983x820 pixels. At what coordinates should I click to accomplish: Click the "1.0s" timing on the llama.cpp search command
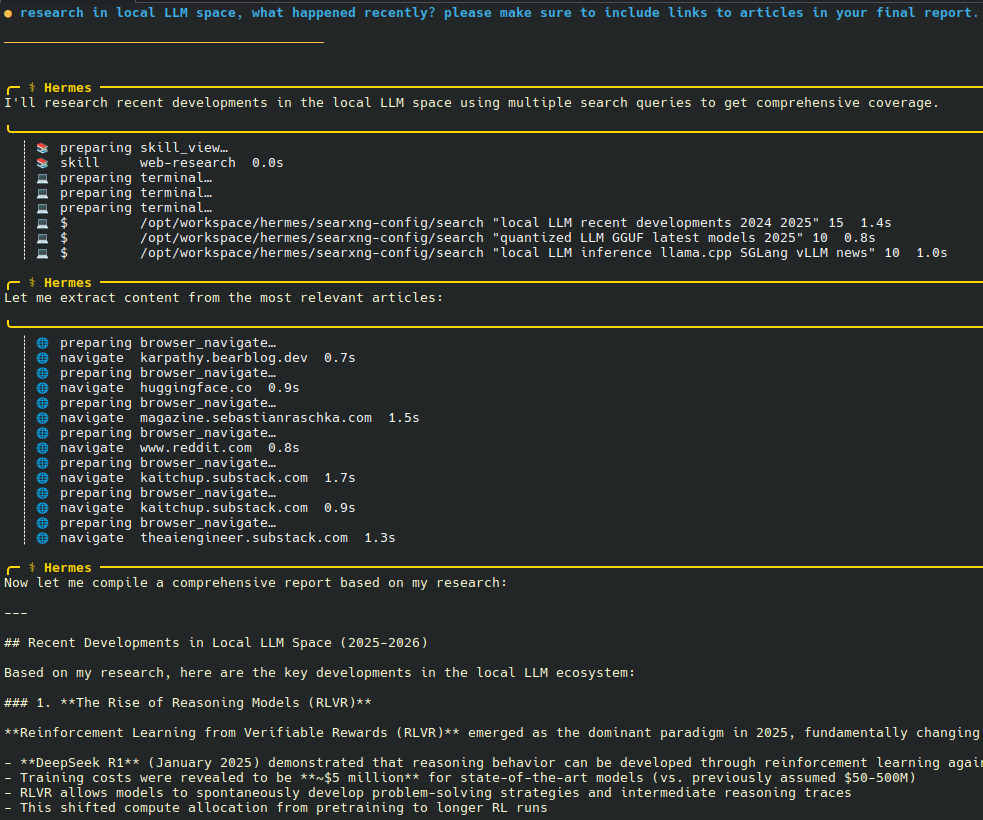932,253
